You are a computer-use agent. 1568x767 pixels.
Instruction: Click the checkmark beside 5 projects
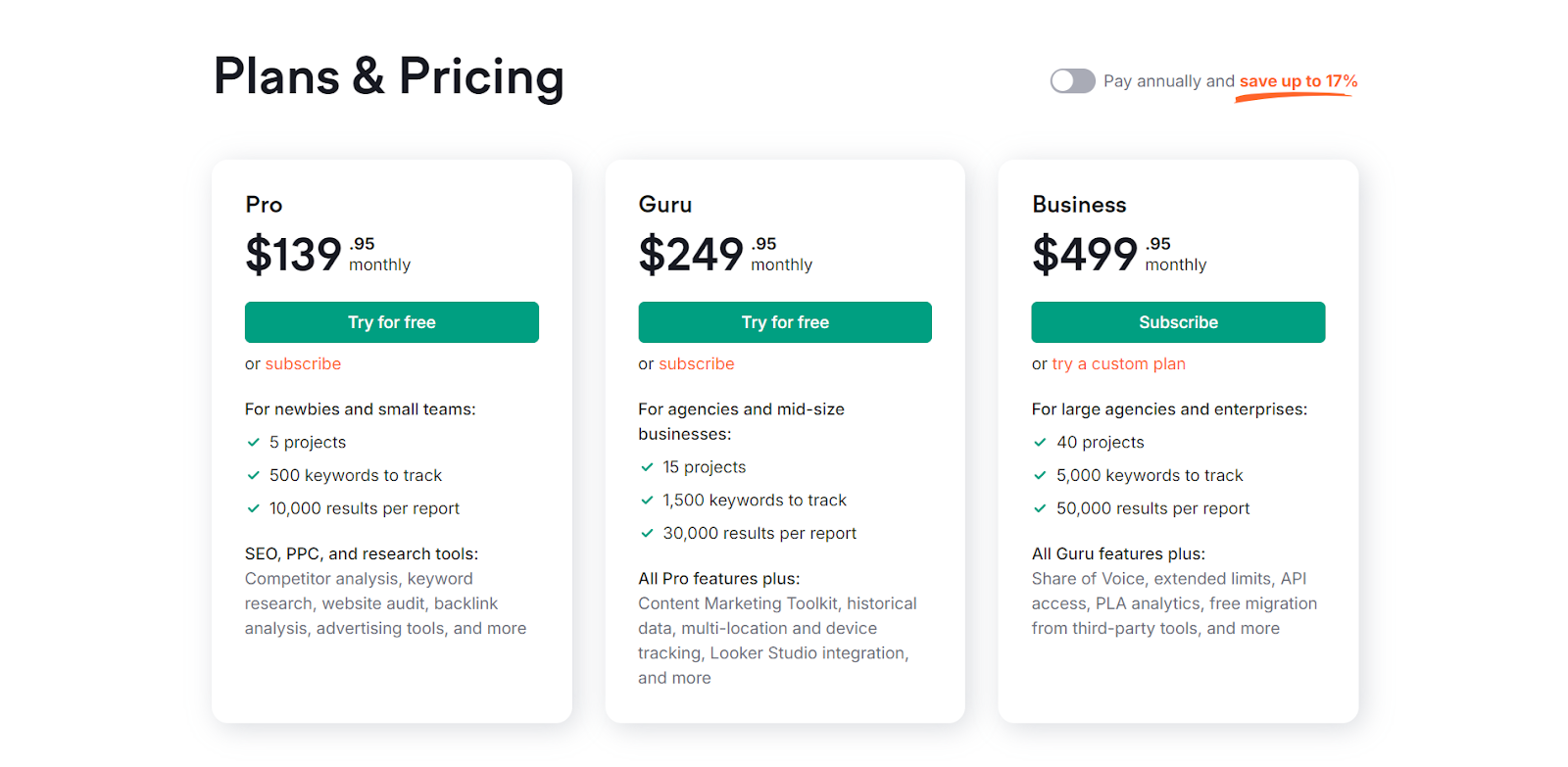(x=252, y=442)
